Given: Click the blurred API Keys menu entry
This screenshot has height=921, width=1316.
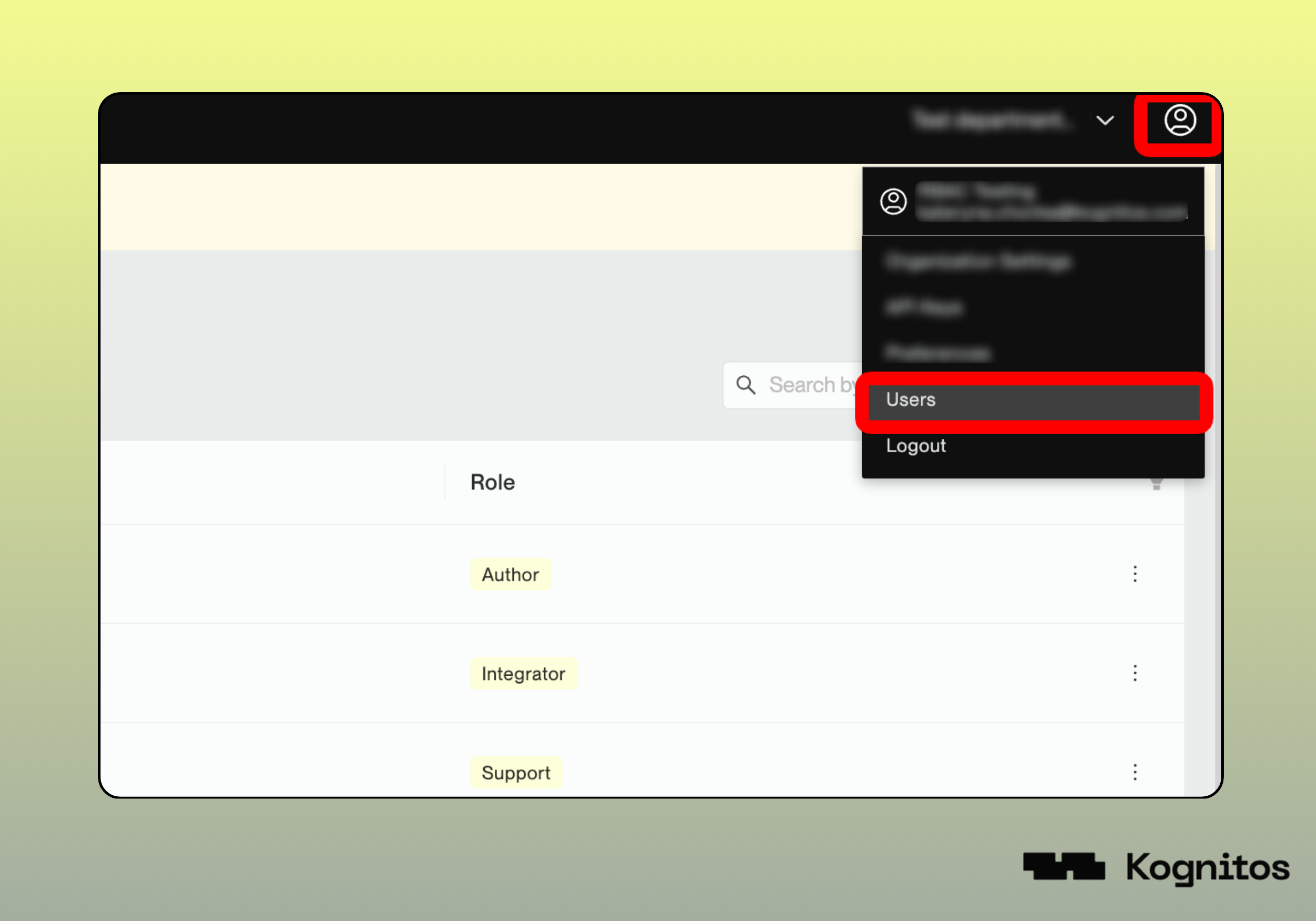Looking at the screenshot, I should click(924, 307).
